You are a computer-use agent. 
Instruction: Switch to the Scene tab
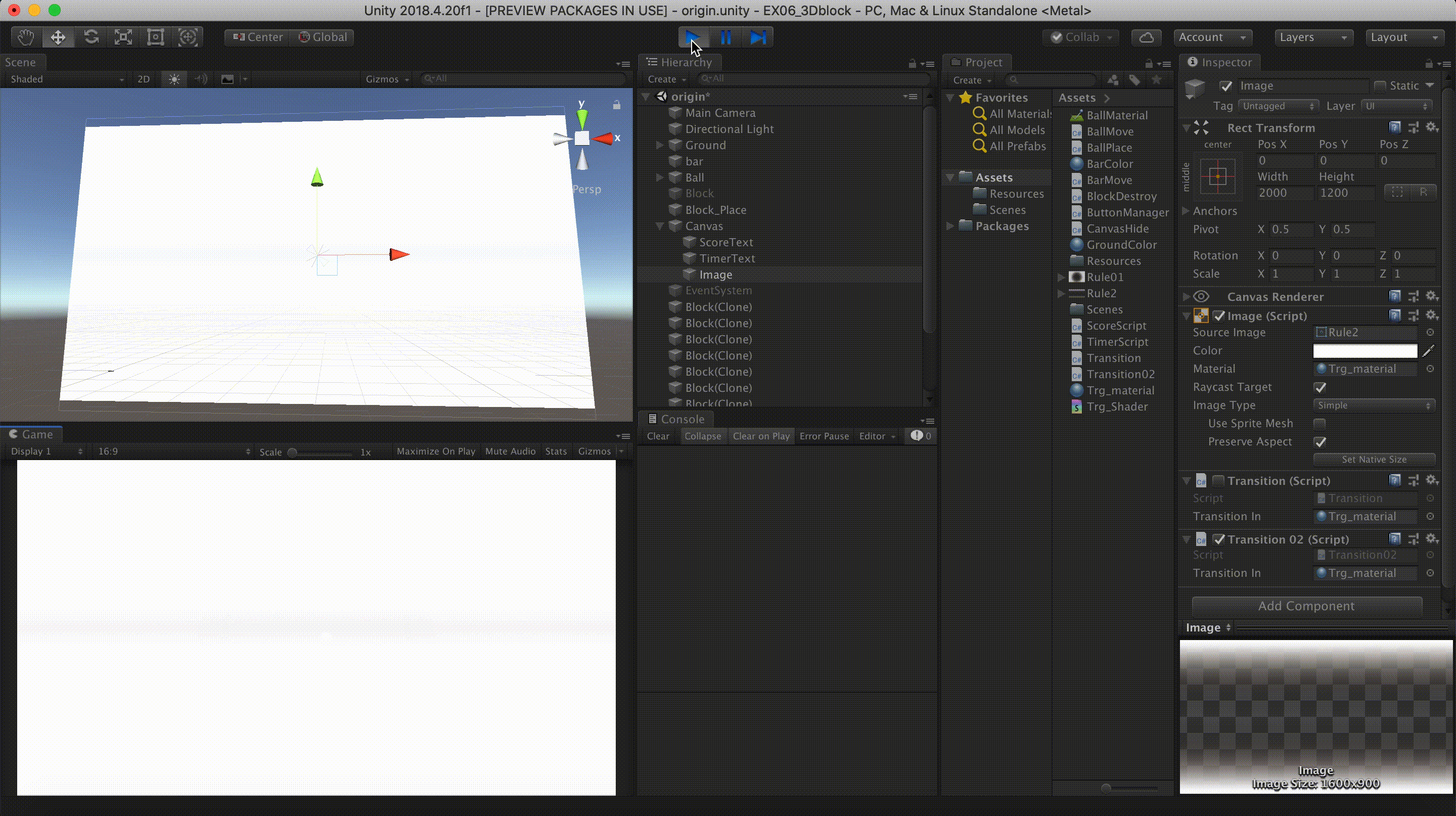pyautogui.click(x=20, y=62)
